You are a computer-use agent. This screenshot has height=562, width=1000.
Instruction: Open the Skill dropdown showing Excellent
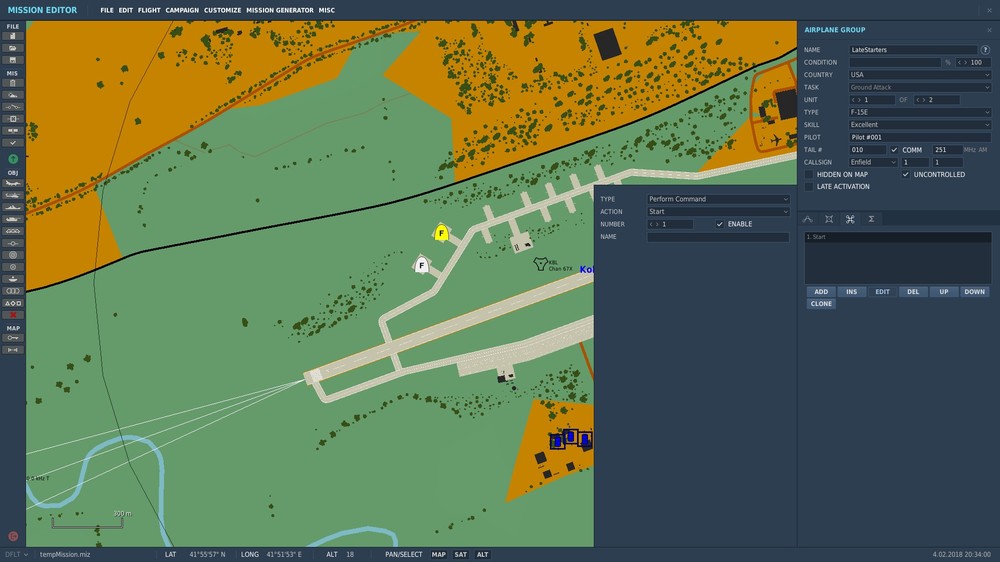pos(920,125)
